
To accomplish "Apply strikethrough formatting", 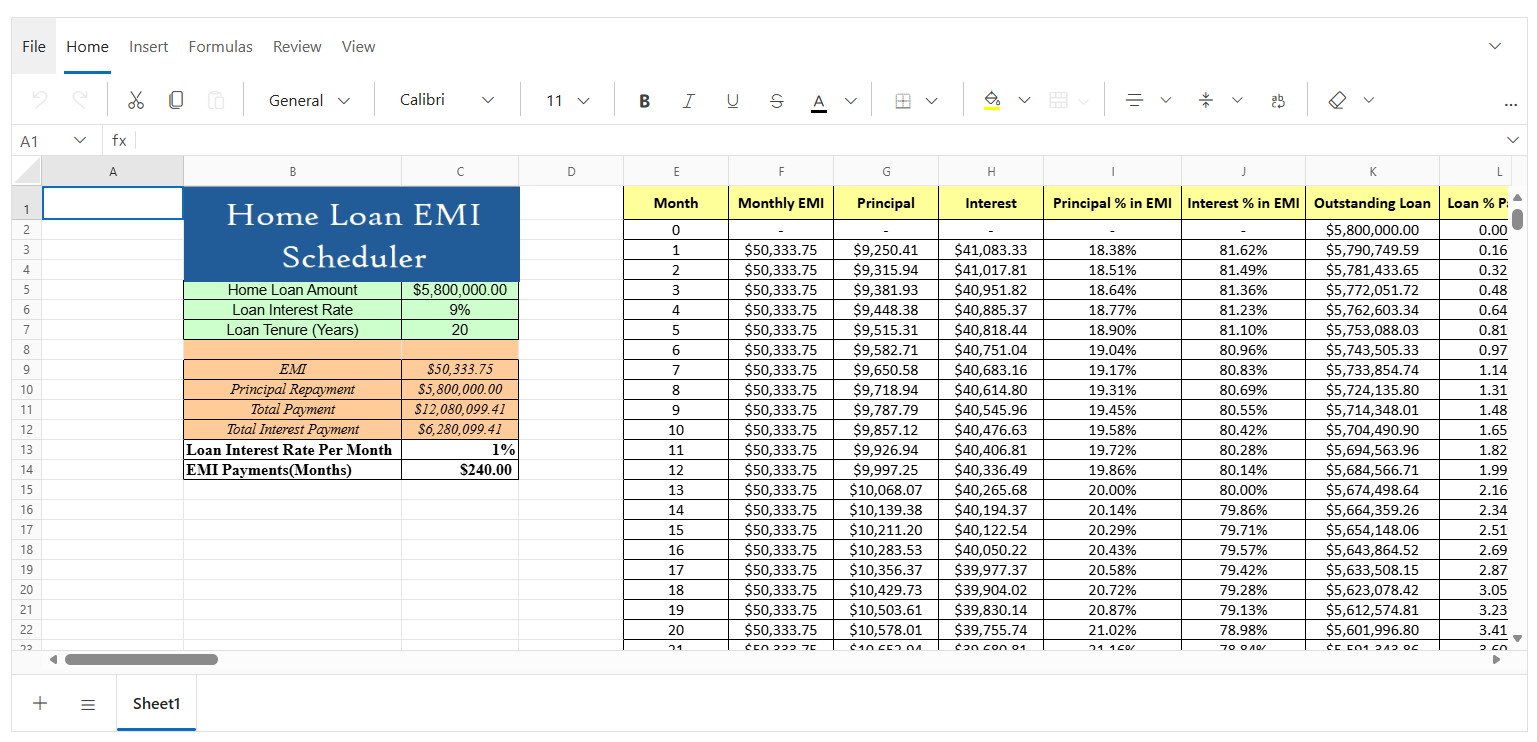I will tap(777, 99).
